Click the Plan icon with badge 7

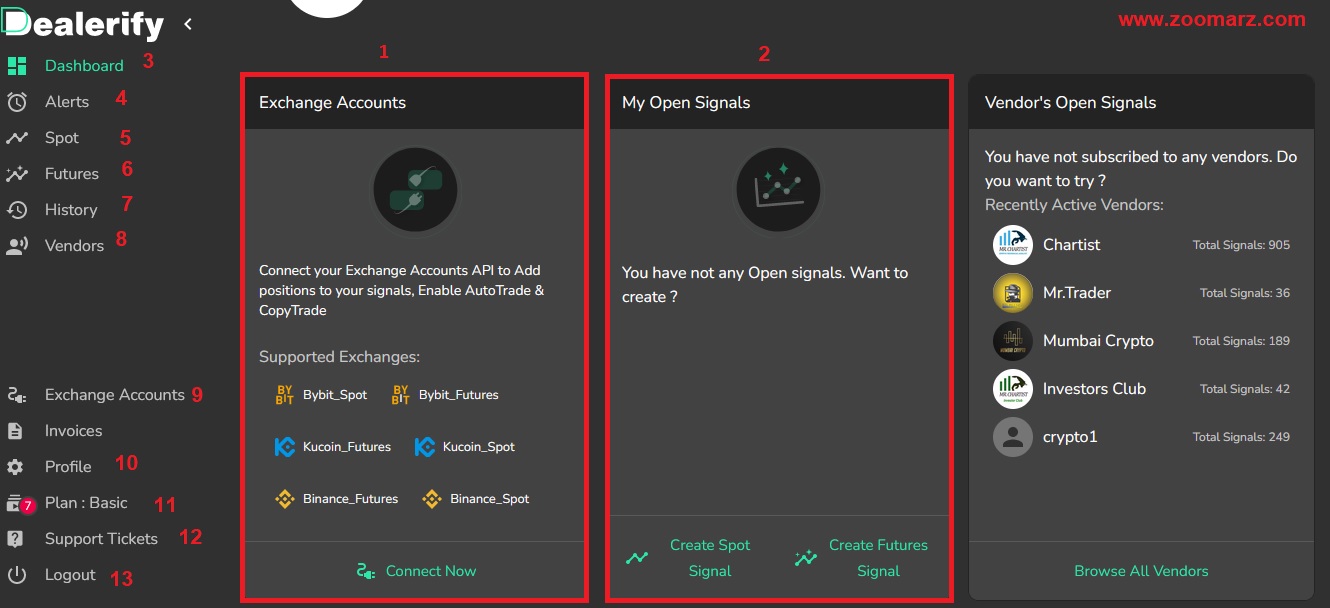click(x=20, y=504)
